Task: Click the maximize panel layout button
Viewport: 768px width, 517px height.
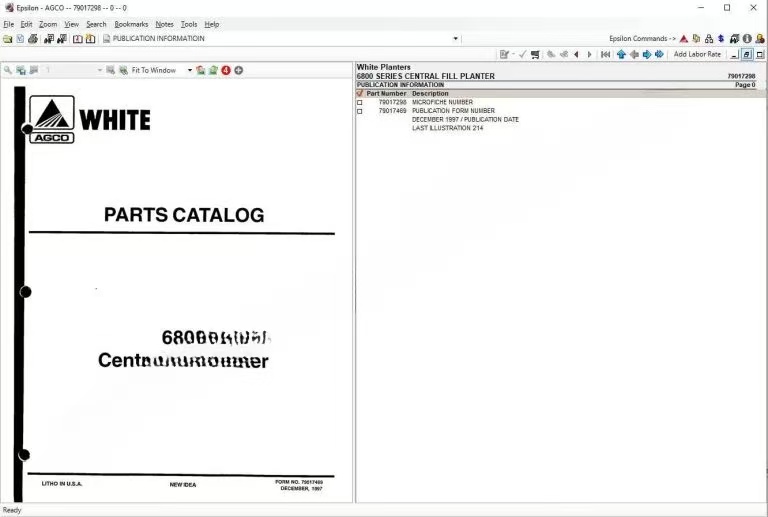Action: [x=760, y=55]
